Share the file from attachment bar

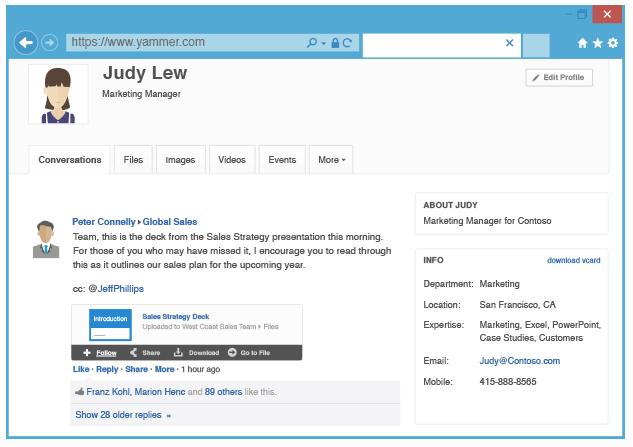click(x=145, y=353)
